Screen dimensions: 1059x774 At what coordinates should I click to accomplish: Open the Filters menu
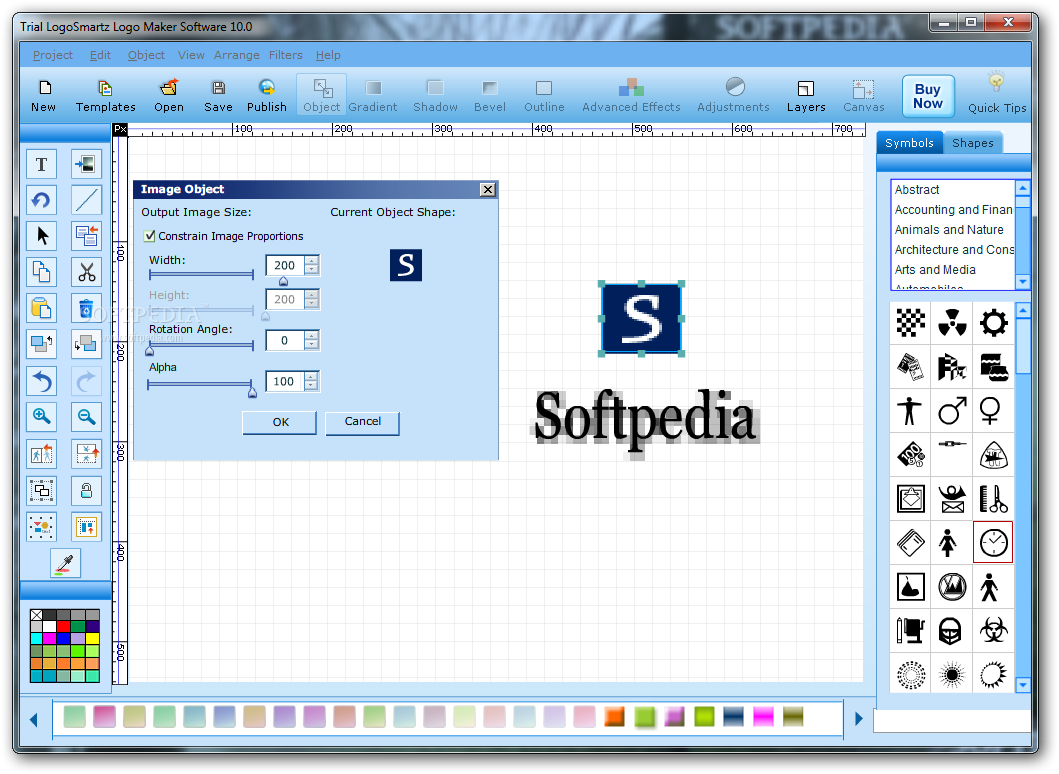coord(286,55)
